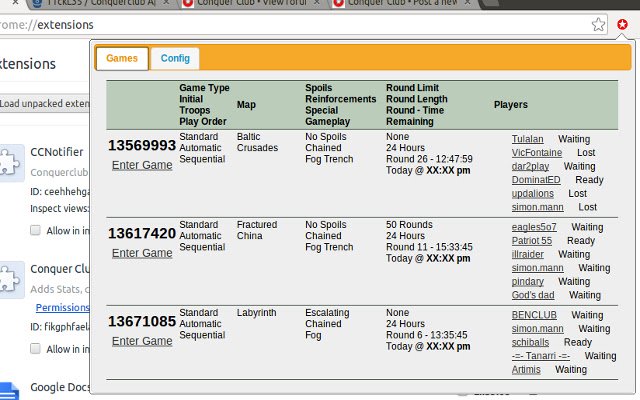Click the Google Docs extension icon
Screen dimensions: 640x400
[x=9, y=391]
